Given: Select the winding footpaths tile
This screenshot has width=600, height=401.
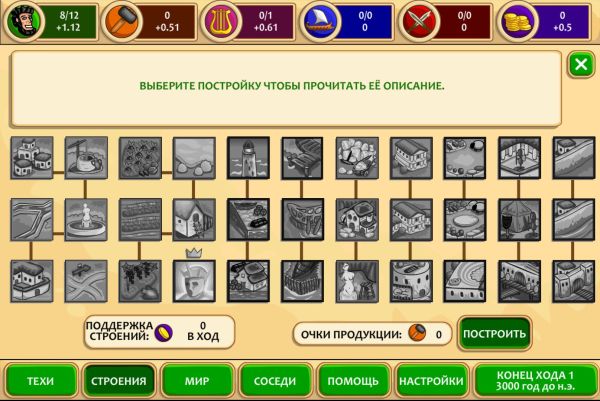Looking at the screenshot, I should (x=32, y=220).
